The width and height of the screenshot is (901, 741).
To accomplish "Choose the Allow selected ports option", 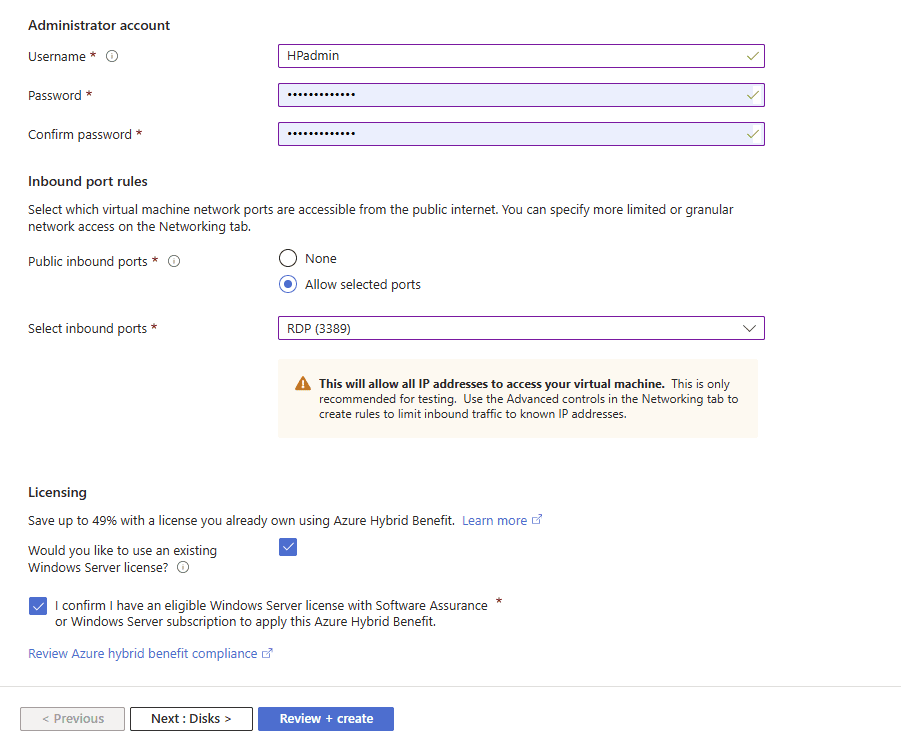I will [288, 284].
